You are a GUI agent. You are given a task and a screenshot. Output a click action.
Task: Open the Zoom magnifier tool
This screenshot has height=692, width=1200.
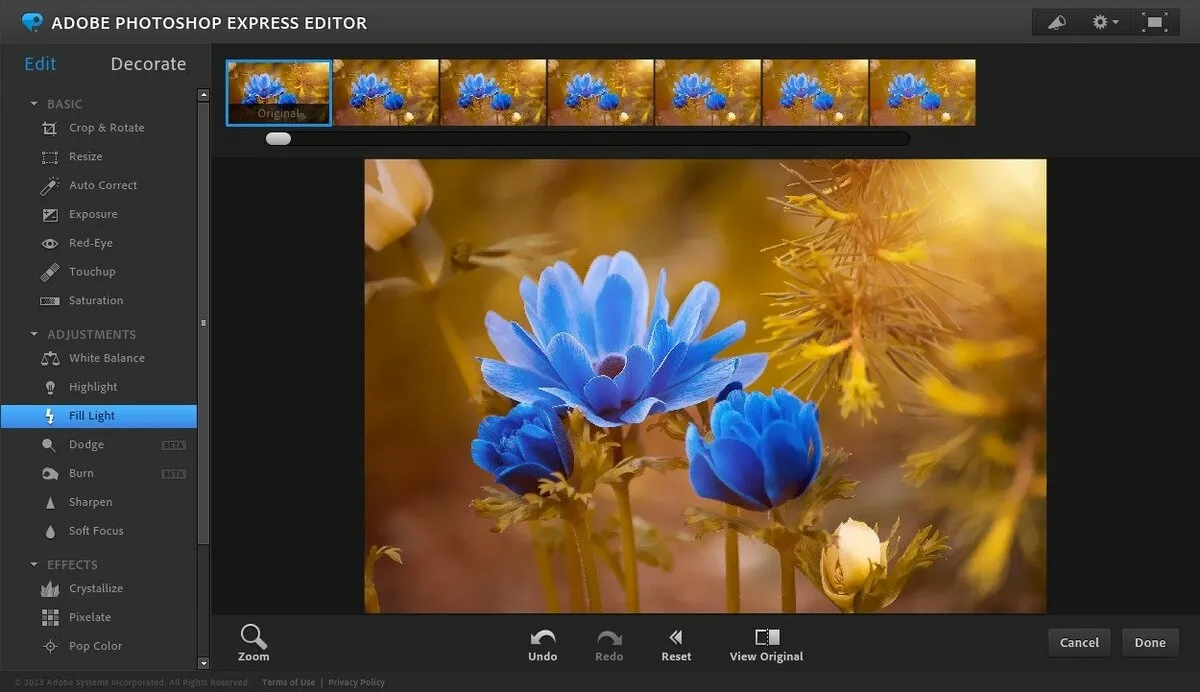click(254, 643)
